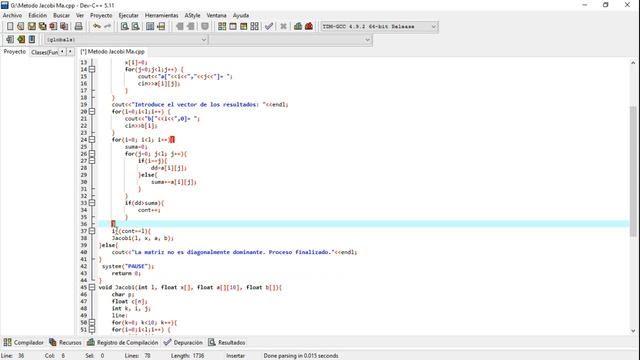Switch to the Clases sidebar tab

coord(44,52)
